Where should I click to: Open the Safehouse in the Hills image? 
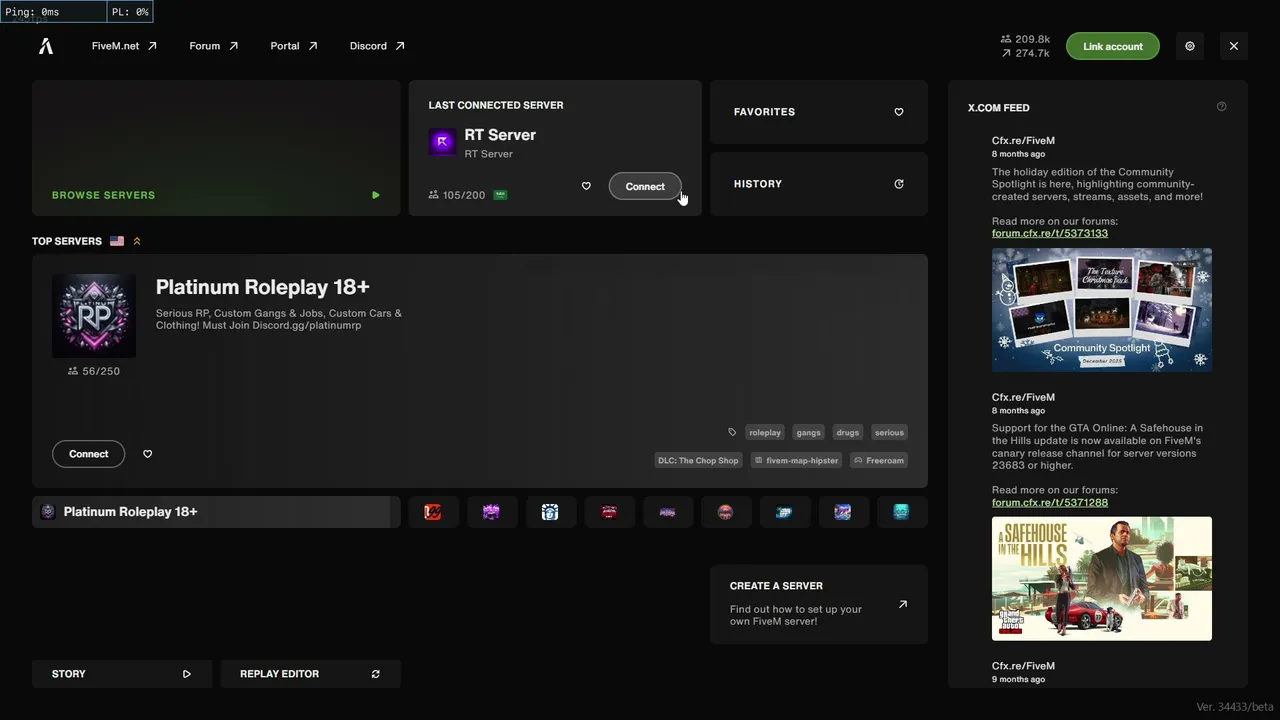tap(1102, 579)
